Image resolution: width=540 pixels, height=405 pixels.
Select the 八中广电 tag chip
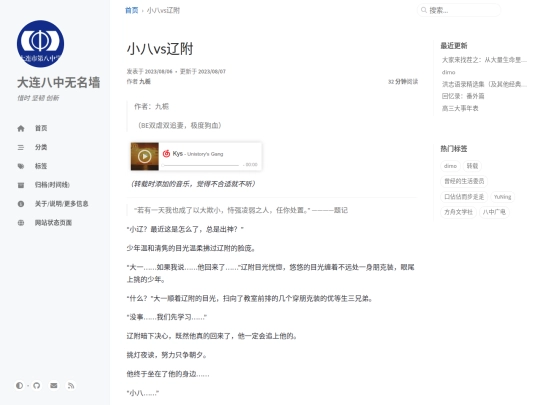pos(494,212)
